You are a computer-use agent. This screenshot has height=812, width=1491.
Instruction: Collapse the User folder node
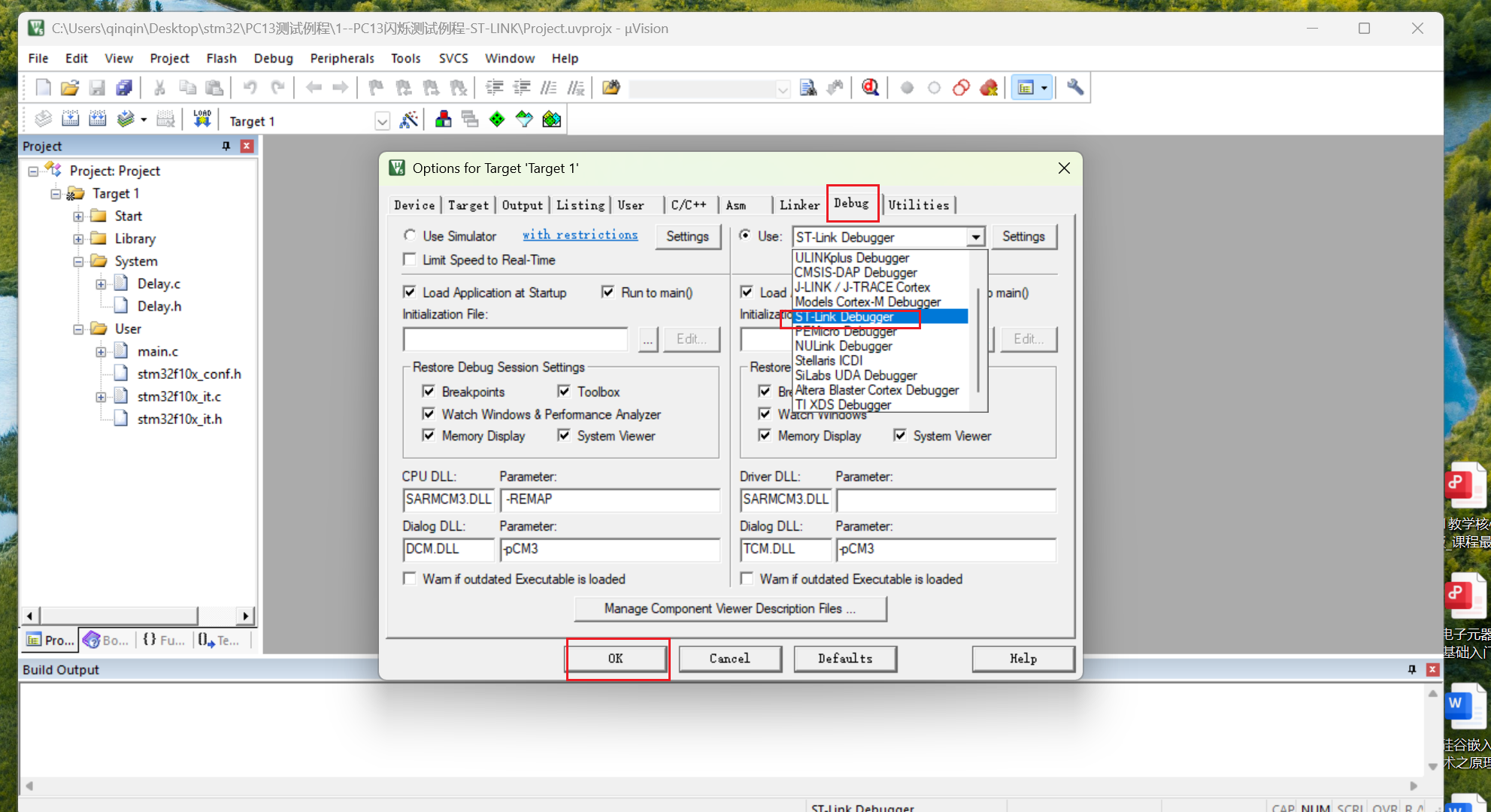78,329
